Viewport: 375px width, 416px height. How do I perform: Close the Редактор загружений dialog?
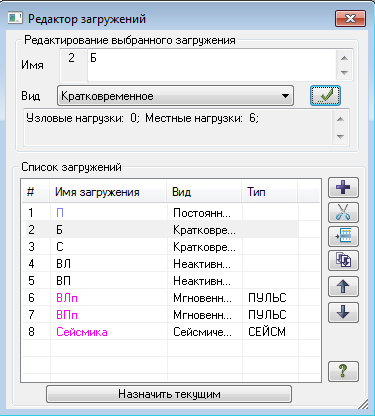tap(350, 18)
